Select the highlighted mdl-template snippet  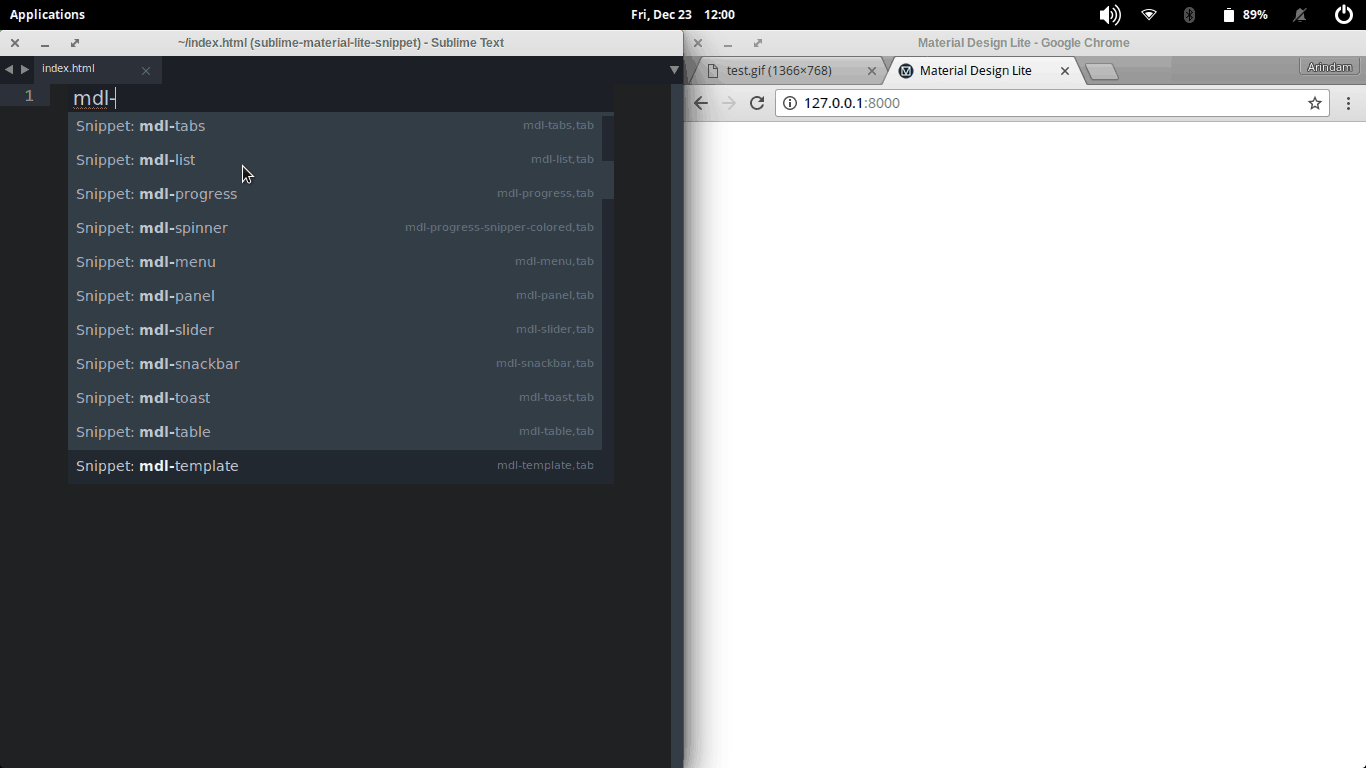point(335,466)
